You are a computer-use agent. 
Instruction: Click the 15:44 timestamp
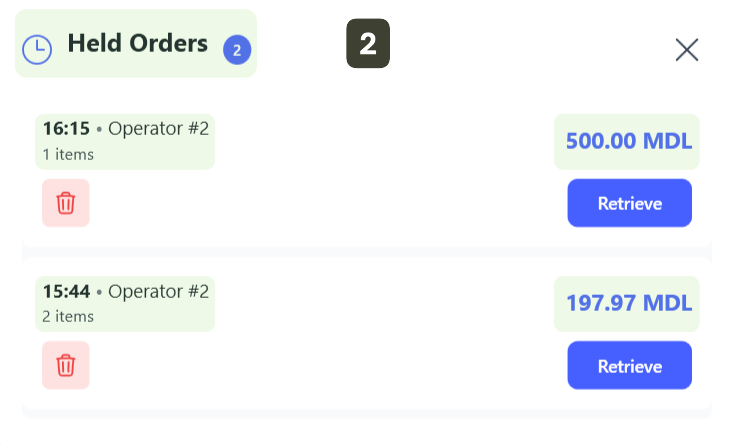tap(66, 291)
